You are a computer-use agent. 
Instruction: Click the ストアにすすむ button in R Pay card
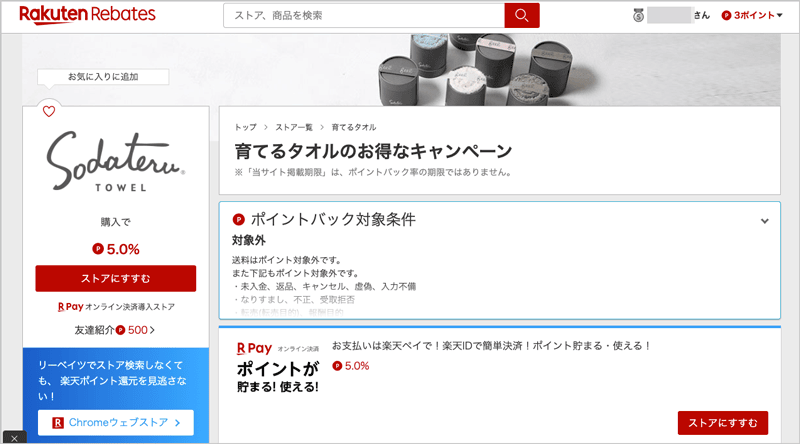722,423
